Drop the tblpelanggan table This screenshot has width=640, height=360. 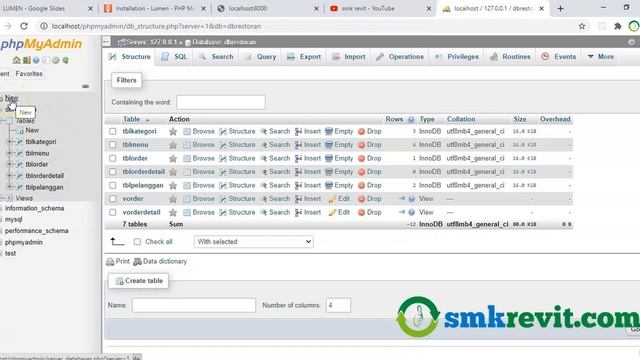pos(369,185)
